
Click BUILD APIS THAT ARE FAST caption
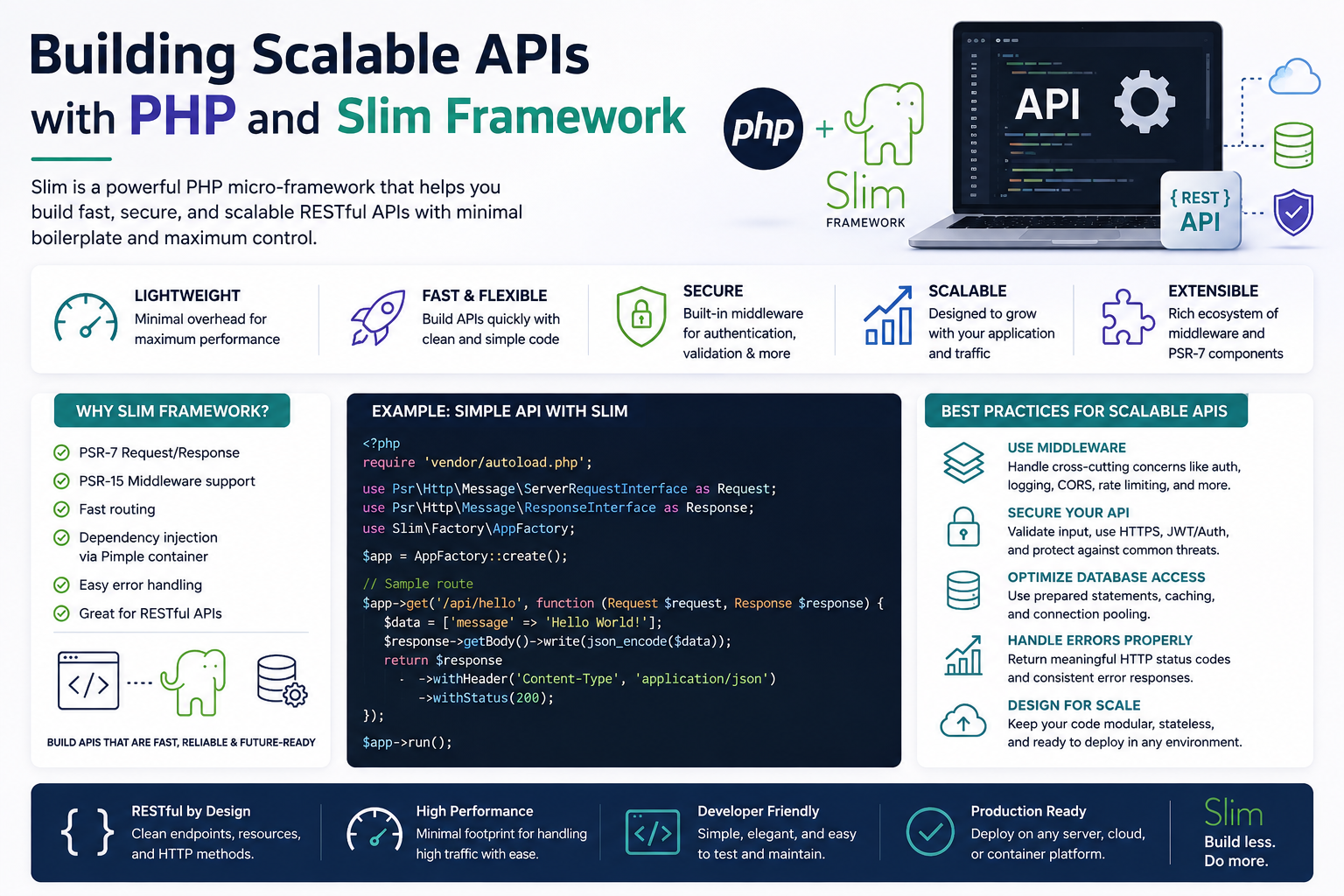(181, 742)
